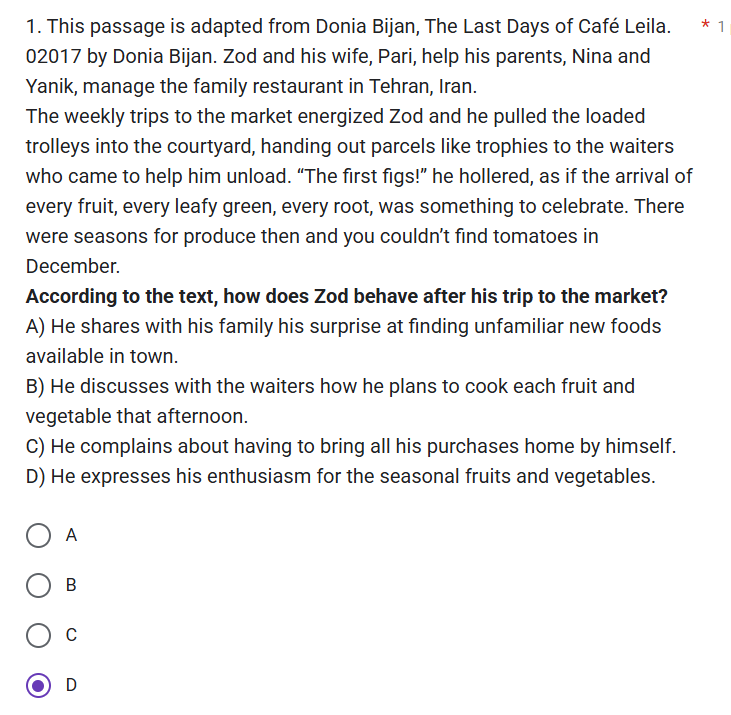
Task: Click answer text about complaining about purchases
Action: [x=351, y=446]
